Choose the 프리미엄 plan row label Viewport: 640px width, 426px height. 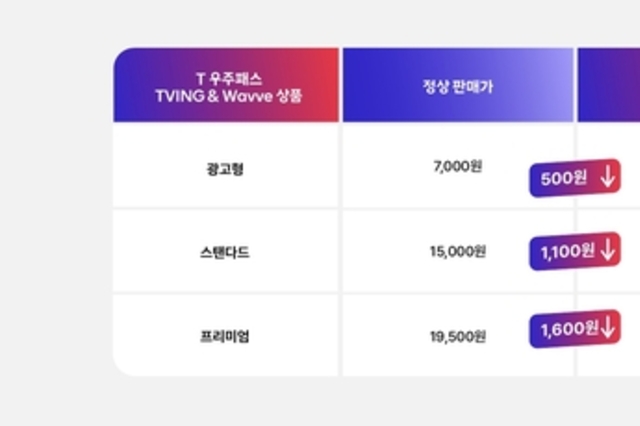tap(226, 336)
